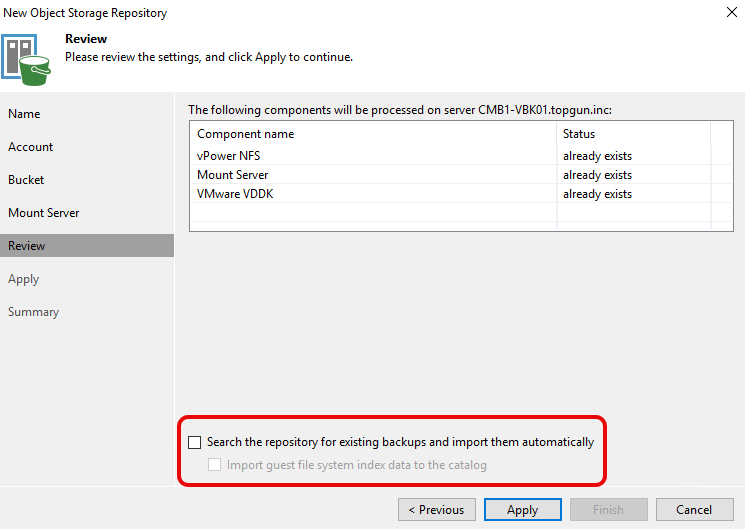Open the Account wizard step

pos(31,147)
